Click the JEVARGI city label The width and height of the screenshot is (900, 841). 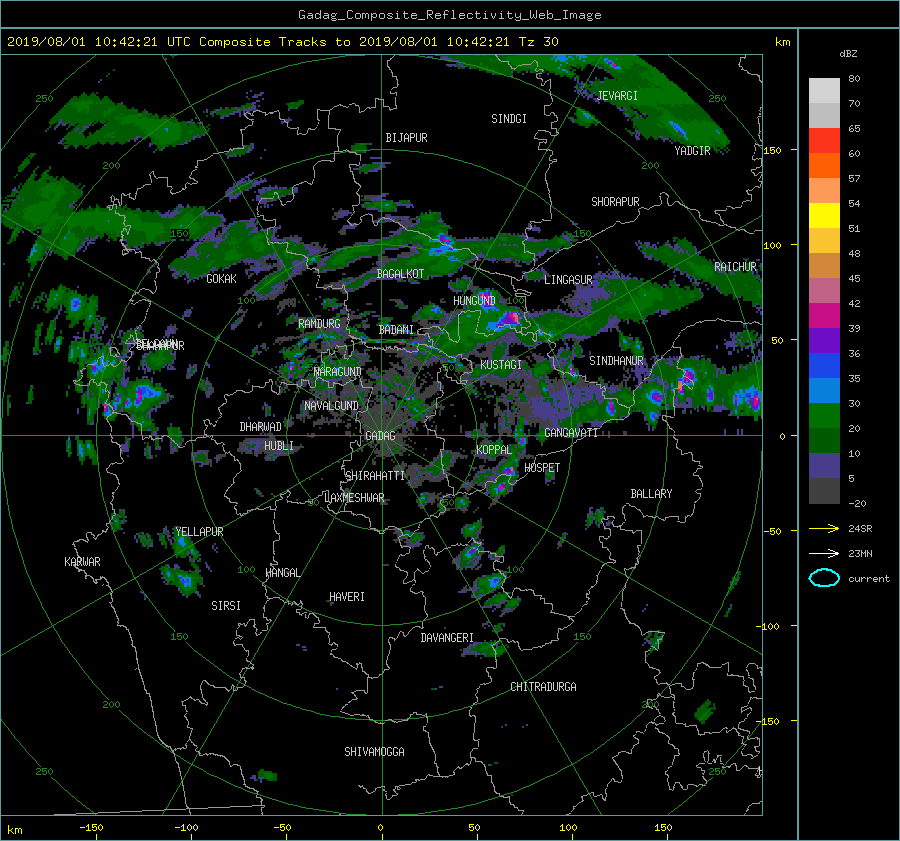pyautogui.click(x=618, y=96)
